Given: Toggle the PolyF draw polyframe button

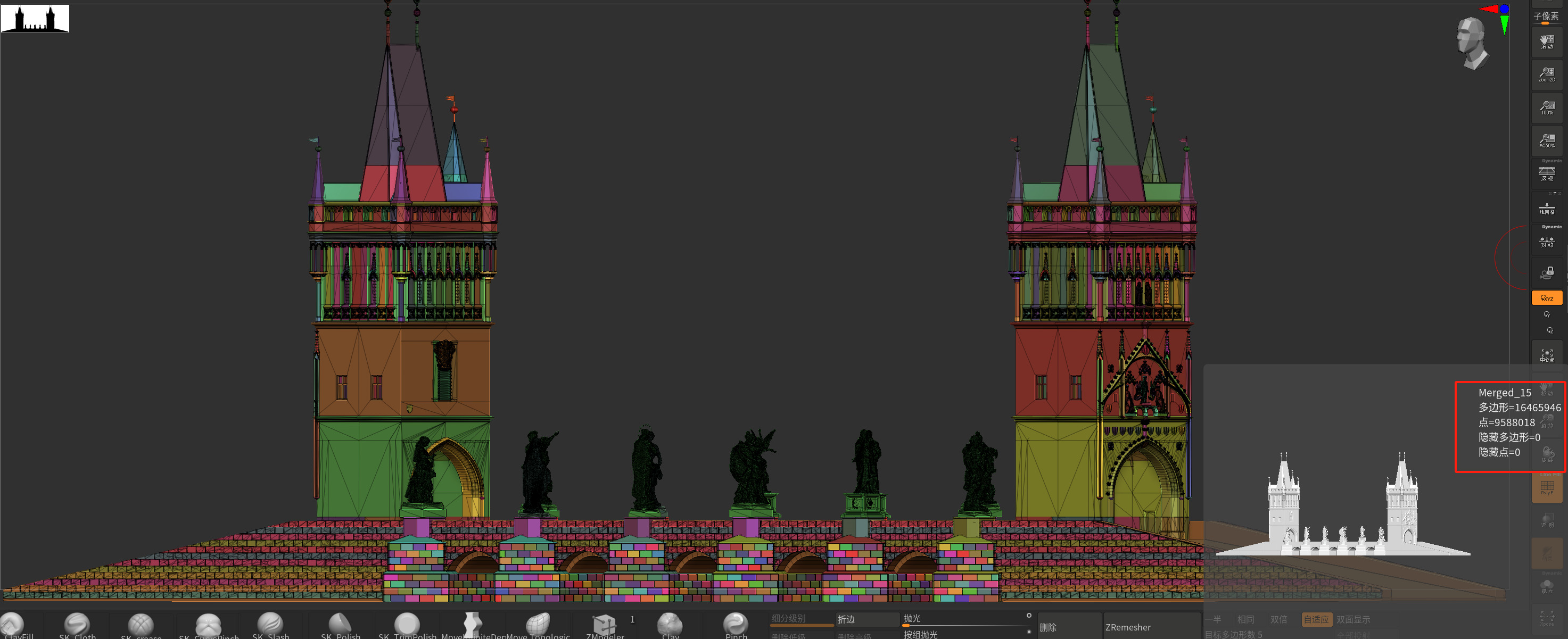Looking at the screenshot, I should (1547, 487).
